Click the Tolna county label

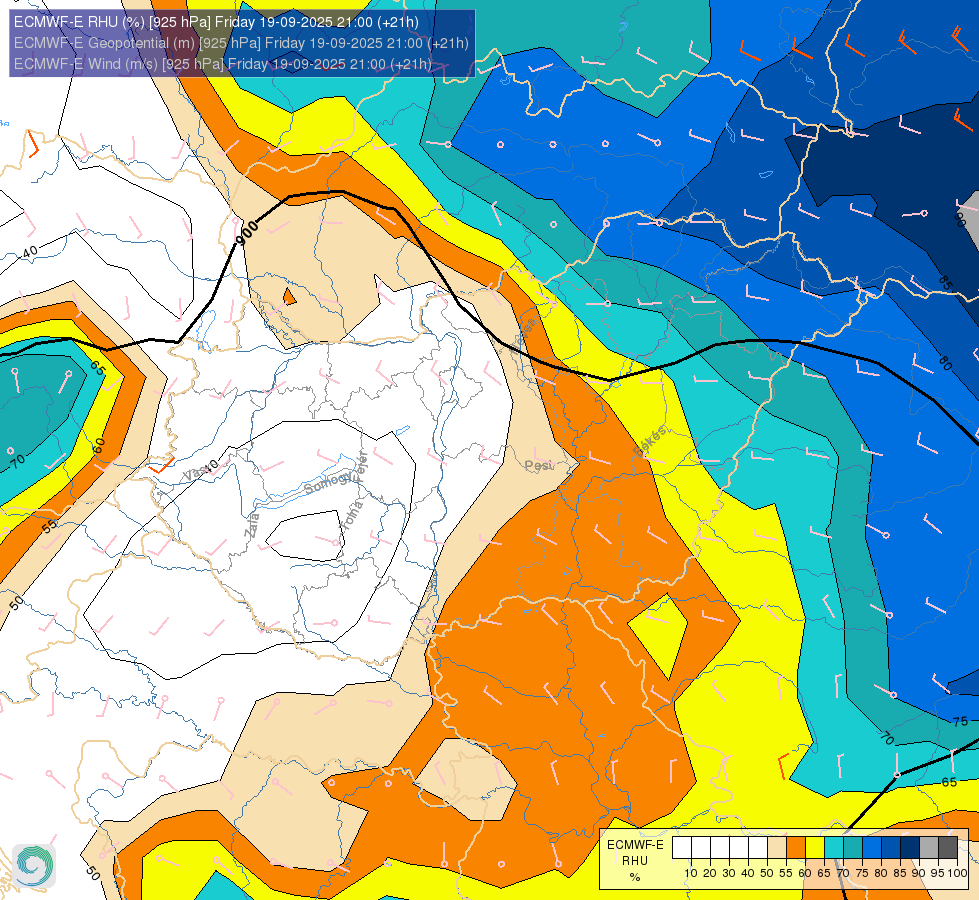coord(353,515)
